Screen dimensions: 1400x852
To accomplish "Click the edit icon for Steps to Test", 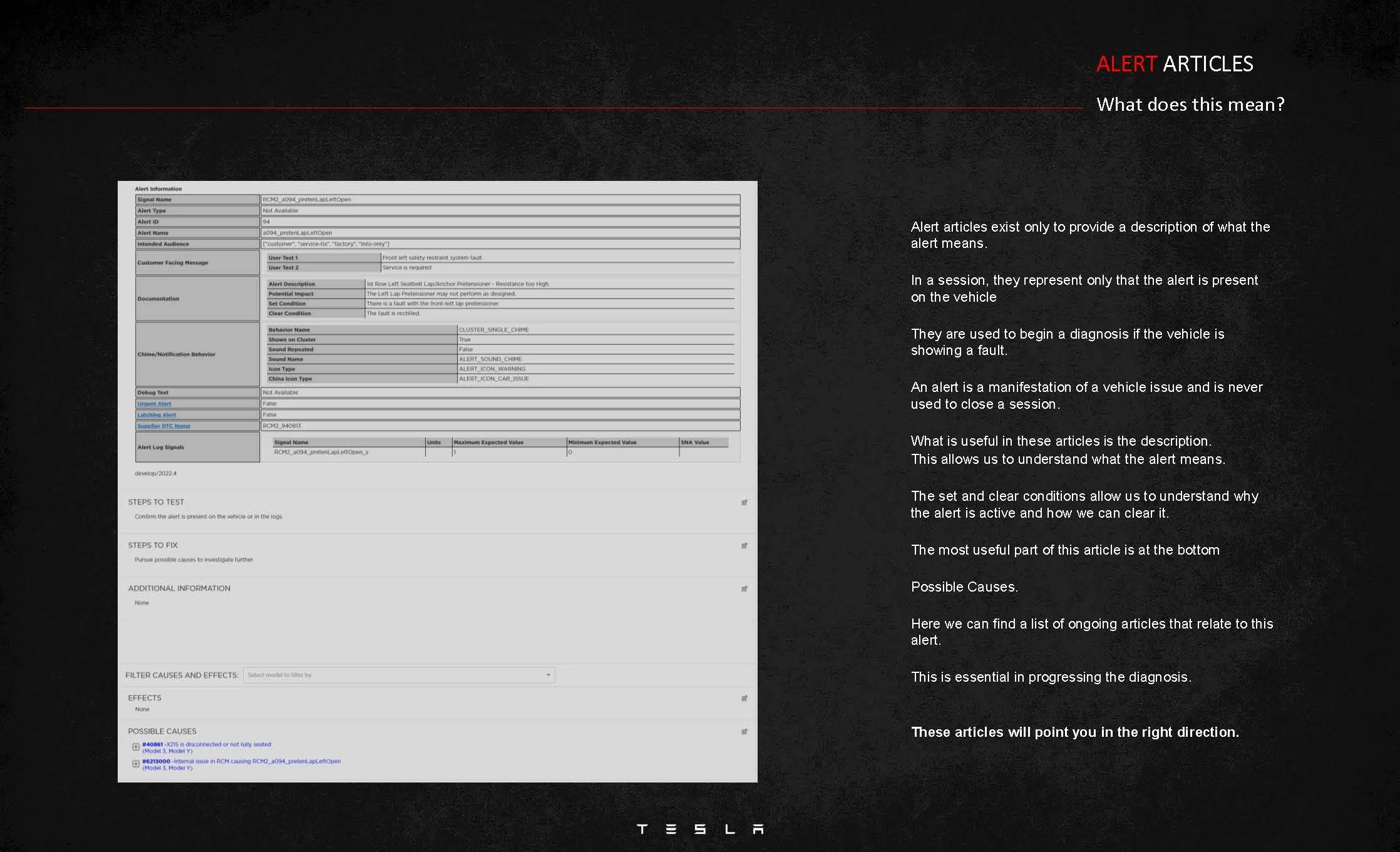I will coord(744,503).
